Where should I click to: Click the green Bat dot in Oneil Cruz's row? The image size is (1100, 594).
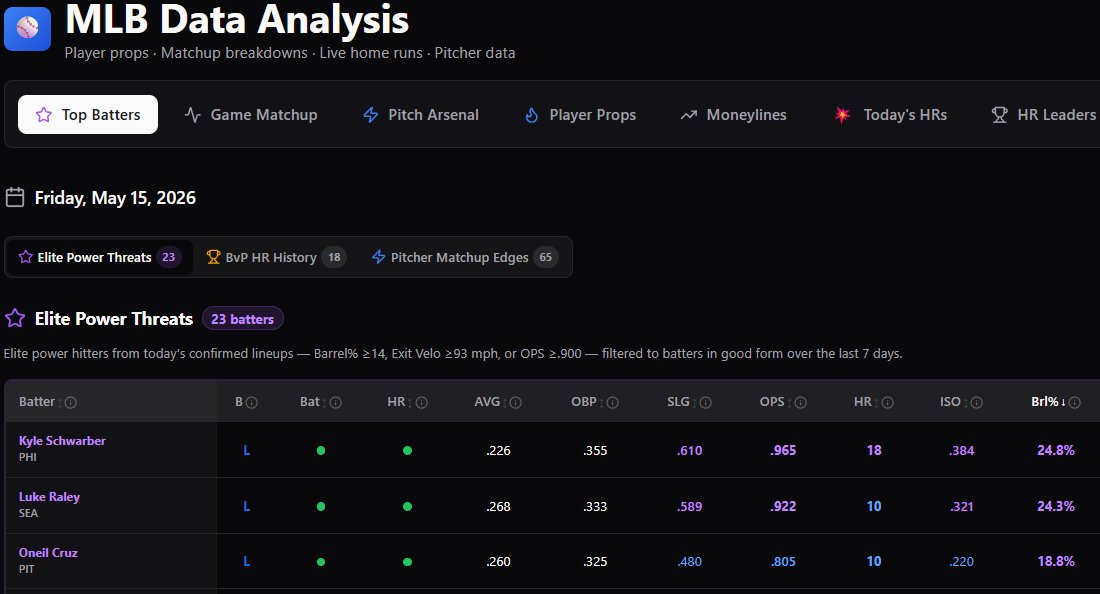click(321, 562)
